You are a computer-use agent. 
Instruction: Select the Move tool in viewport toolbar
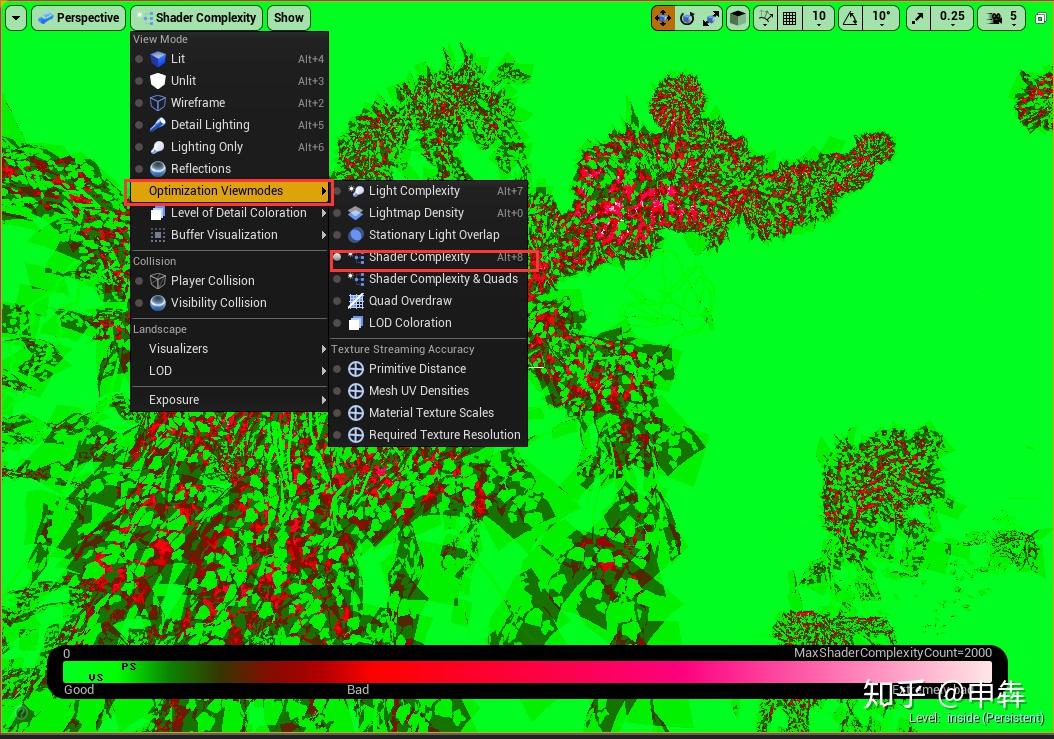coord(663,18)
